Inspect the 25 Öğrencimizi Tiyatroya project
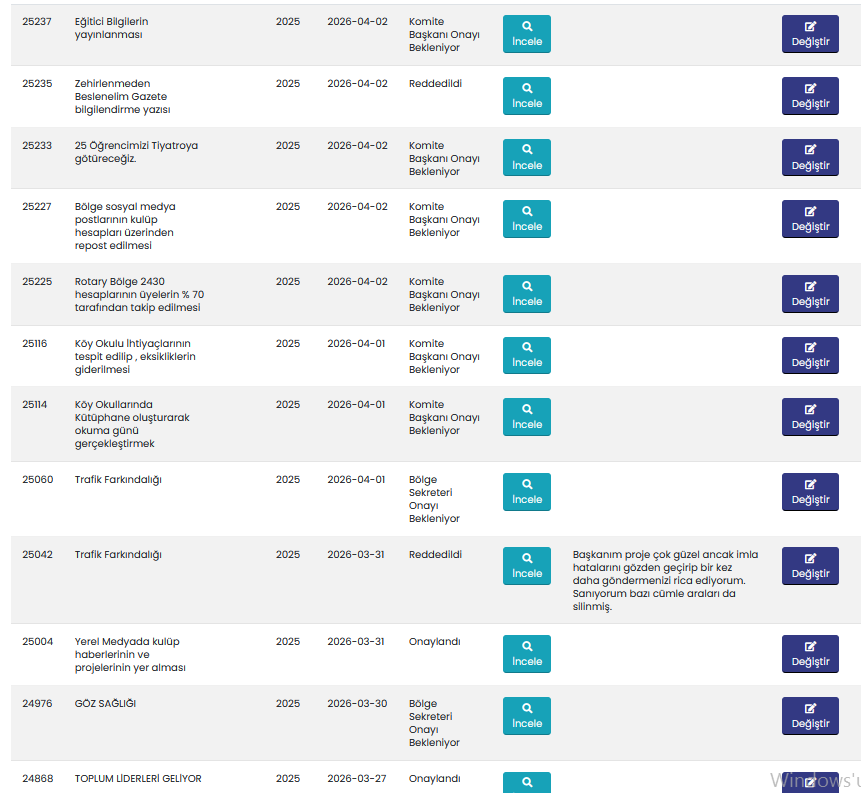 pyautogui.click(x=526, y=158)
